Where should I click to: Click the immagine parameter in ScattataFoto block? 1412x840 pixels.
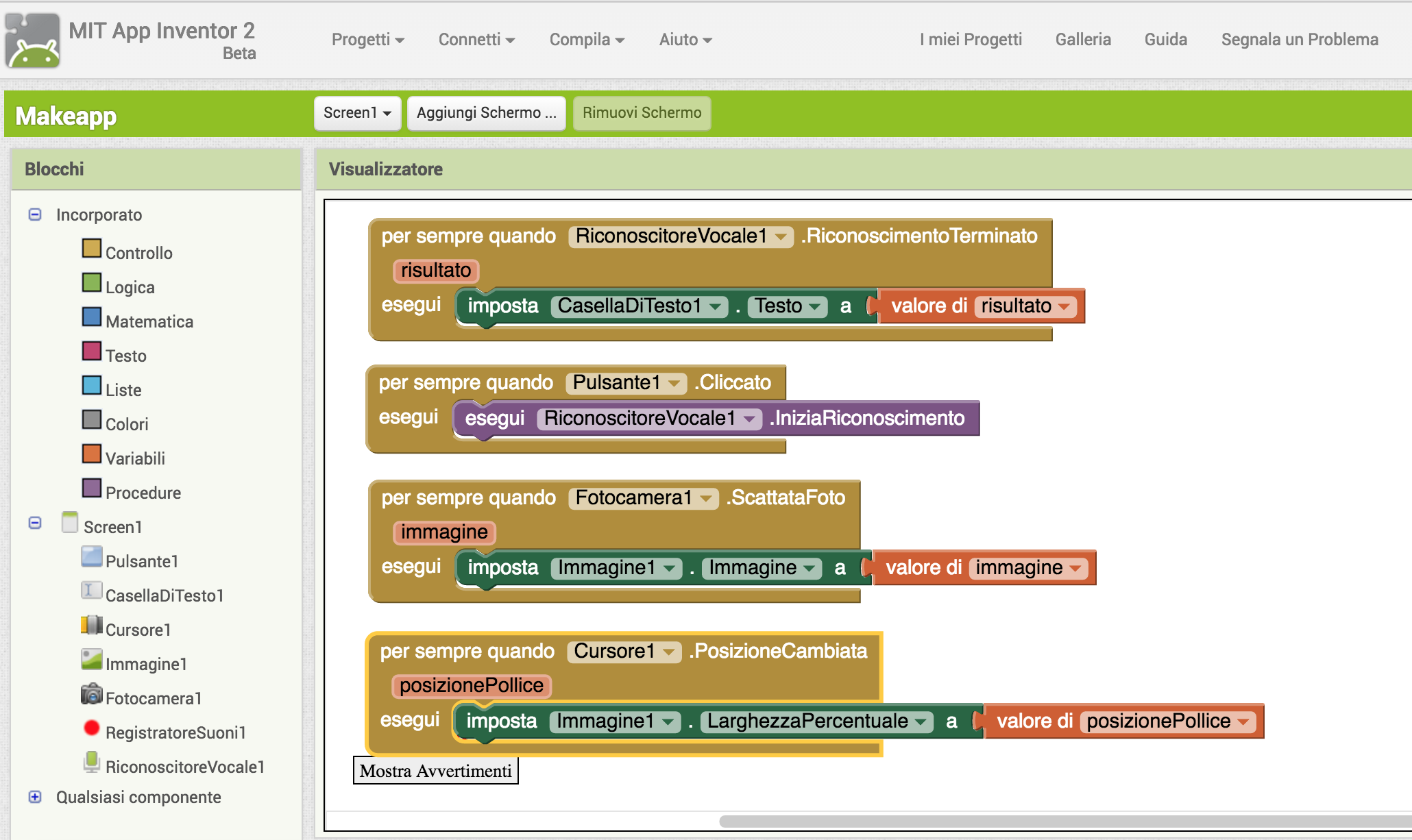444,532
